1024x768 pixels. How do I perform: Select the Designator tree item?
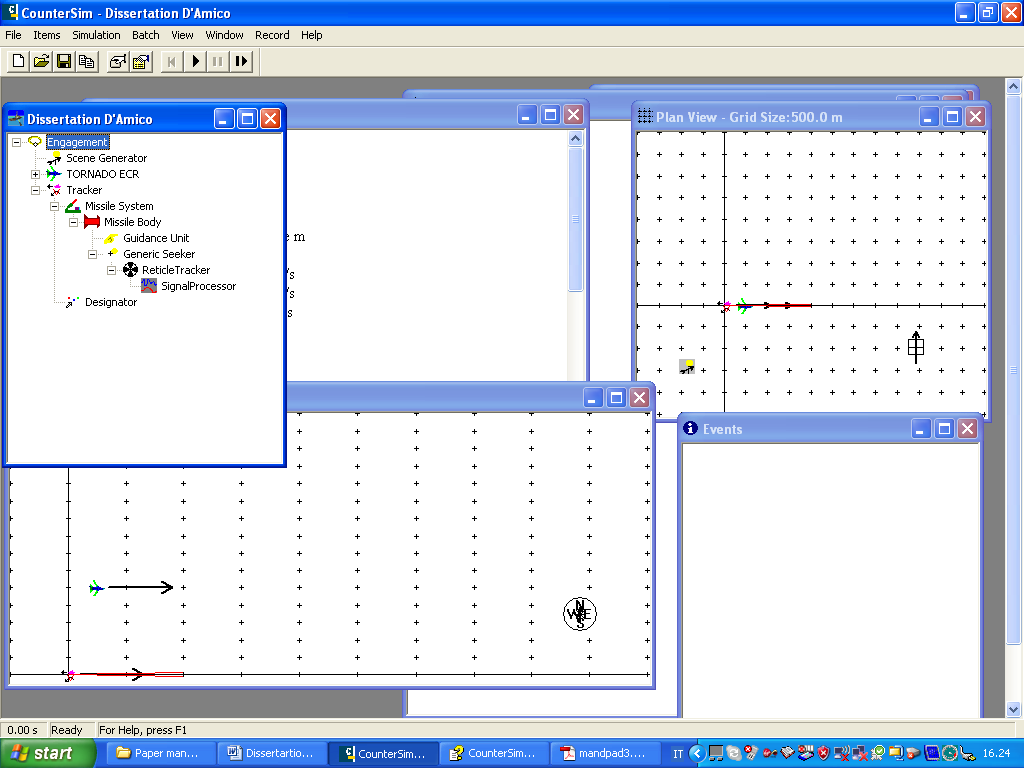pyautogui.click(x=111, y=302)
